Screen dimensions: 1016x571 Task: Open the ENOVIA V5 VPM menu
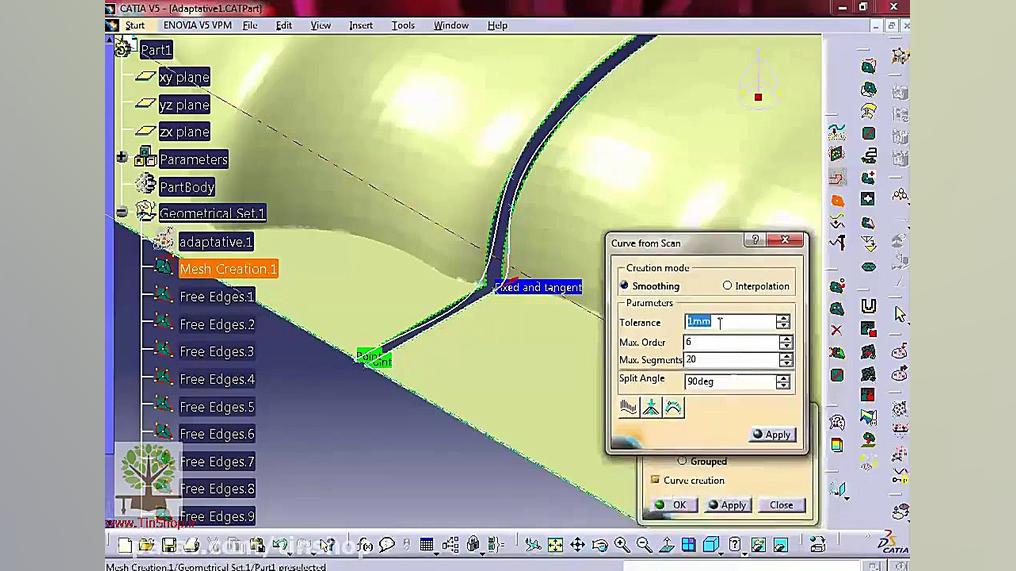(197, 25)
